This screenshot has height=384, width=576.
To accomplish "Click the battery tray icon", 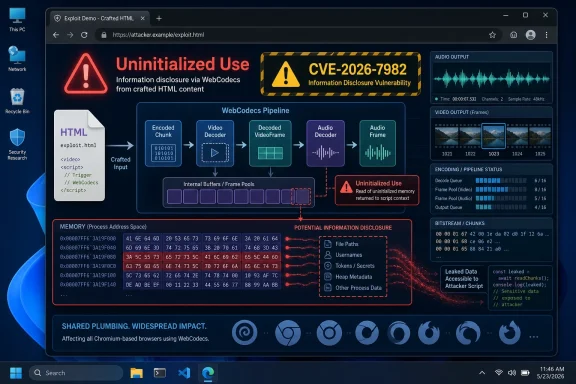I will 525,373.
